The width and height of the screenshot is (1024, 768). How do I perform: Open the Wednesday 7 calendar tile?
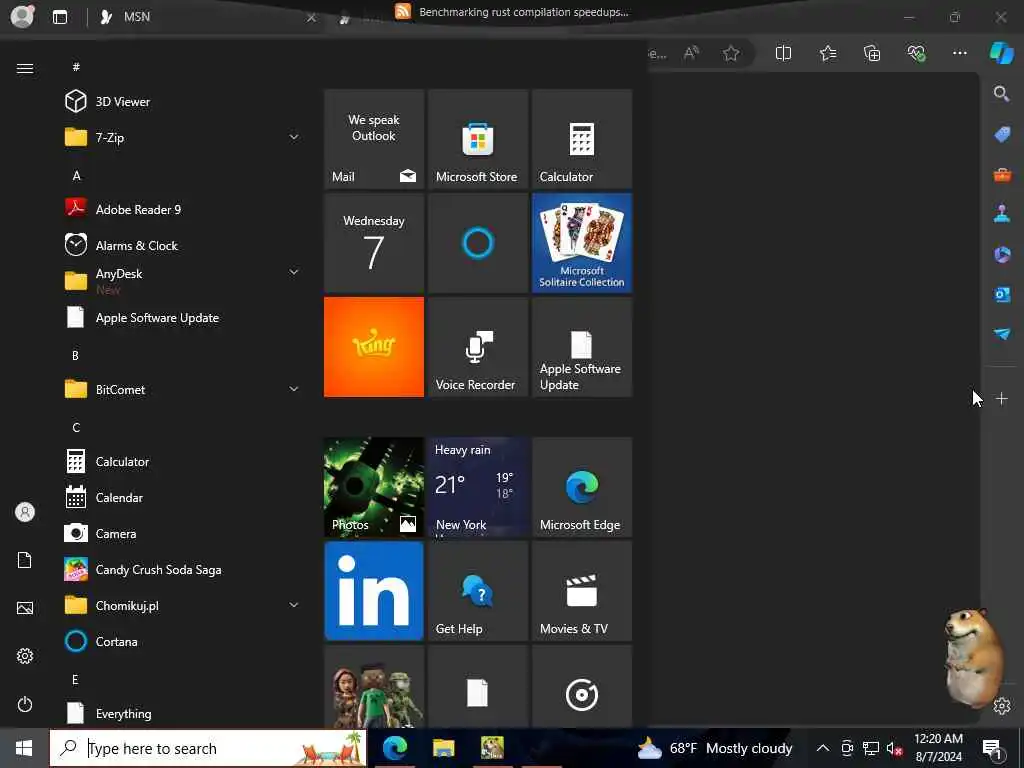pos(374,243)
